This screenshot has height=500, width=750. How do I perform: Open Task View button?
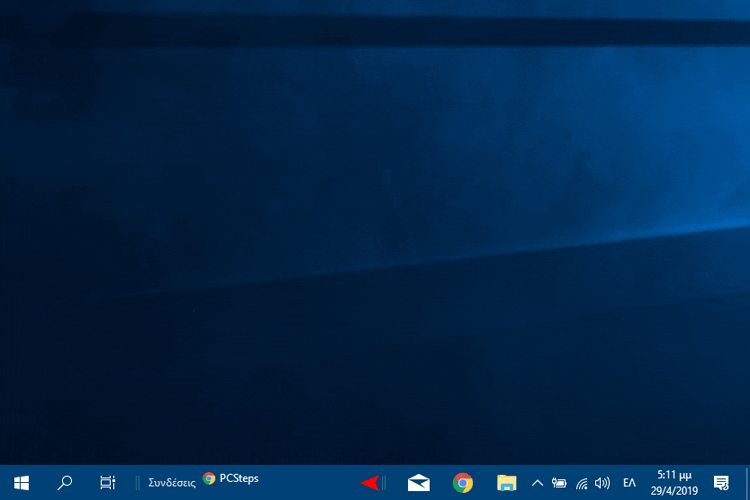(108, 483)
